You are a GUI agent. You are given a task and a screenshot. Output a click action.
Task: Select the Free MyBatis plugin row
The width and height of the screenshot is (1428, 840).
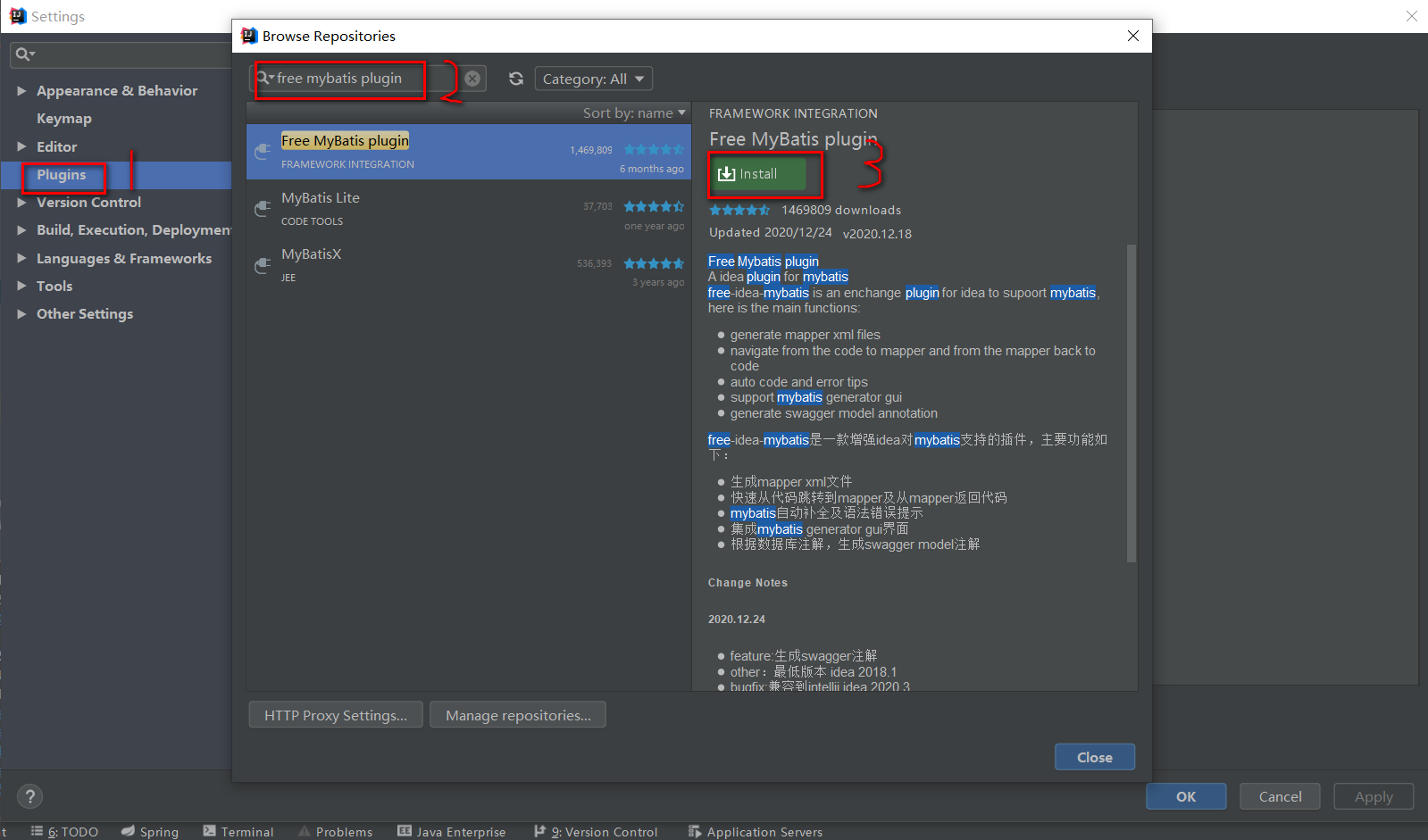click(469, 152)
